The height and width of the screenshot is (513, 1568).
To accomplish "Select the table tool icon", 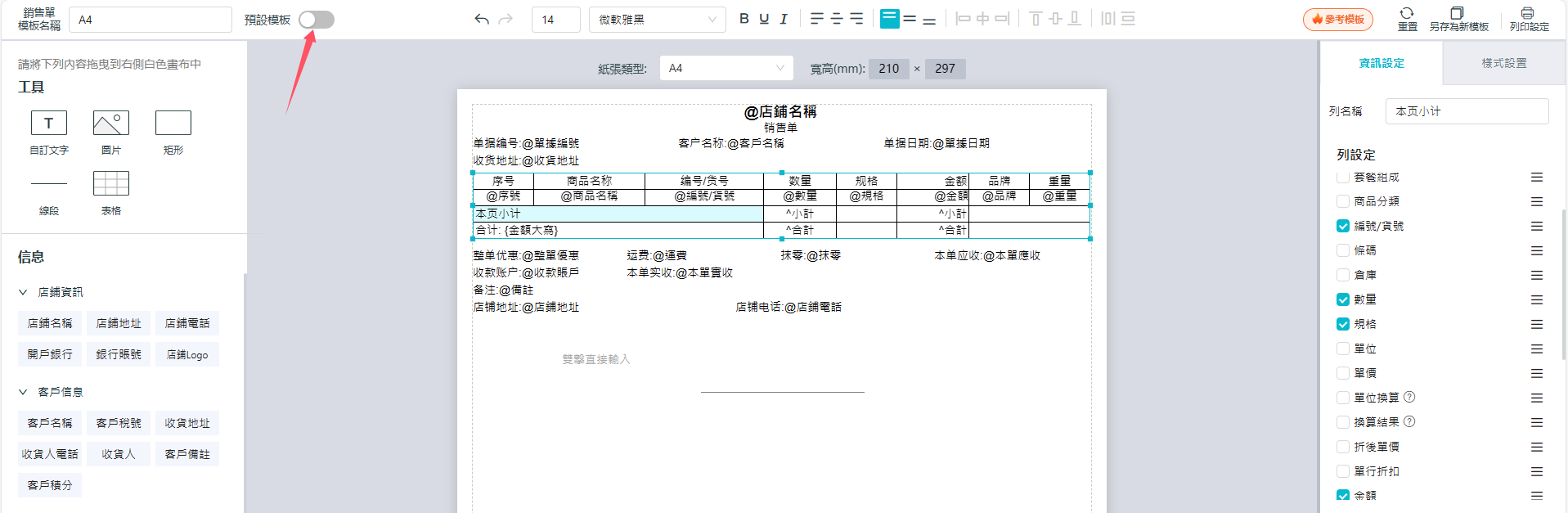I will pyautogui.click(x=111, y=183).
